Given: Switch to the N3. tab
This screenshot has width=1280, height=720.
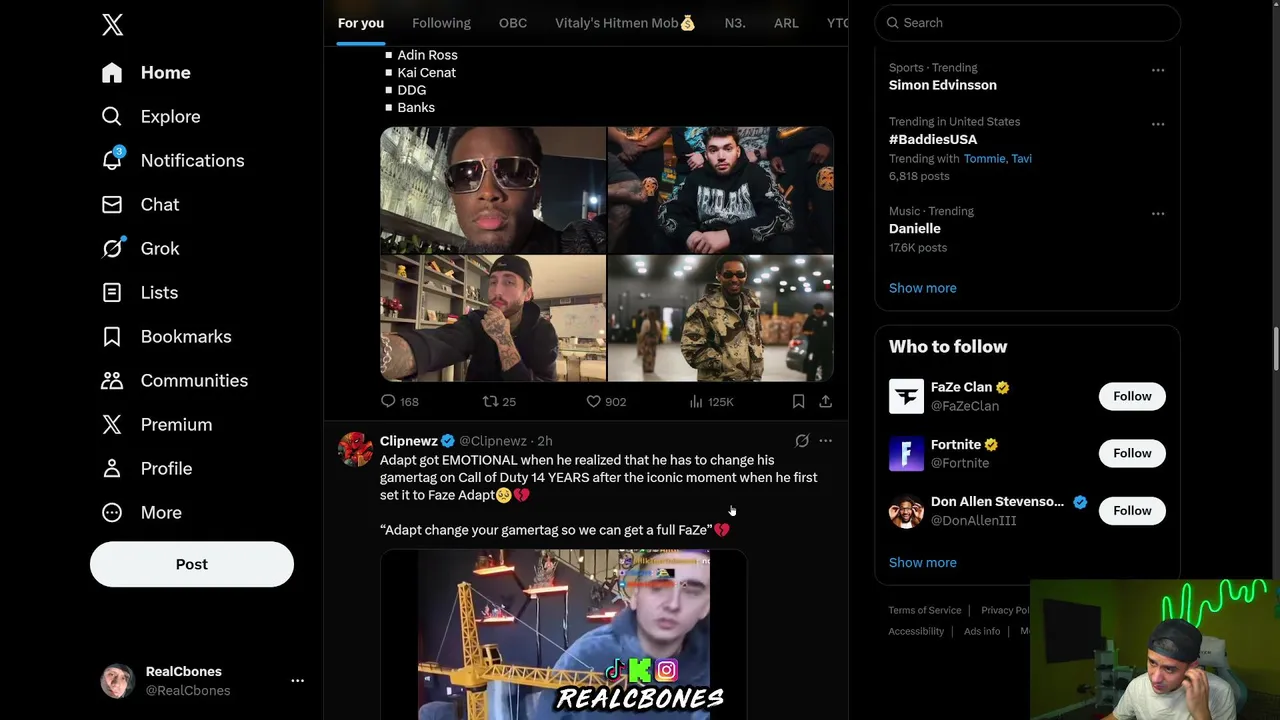Looking at the screenshot, I should (x=735, y=22).
